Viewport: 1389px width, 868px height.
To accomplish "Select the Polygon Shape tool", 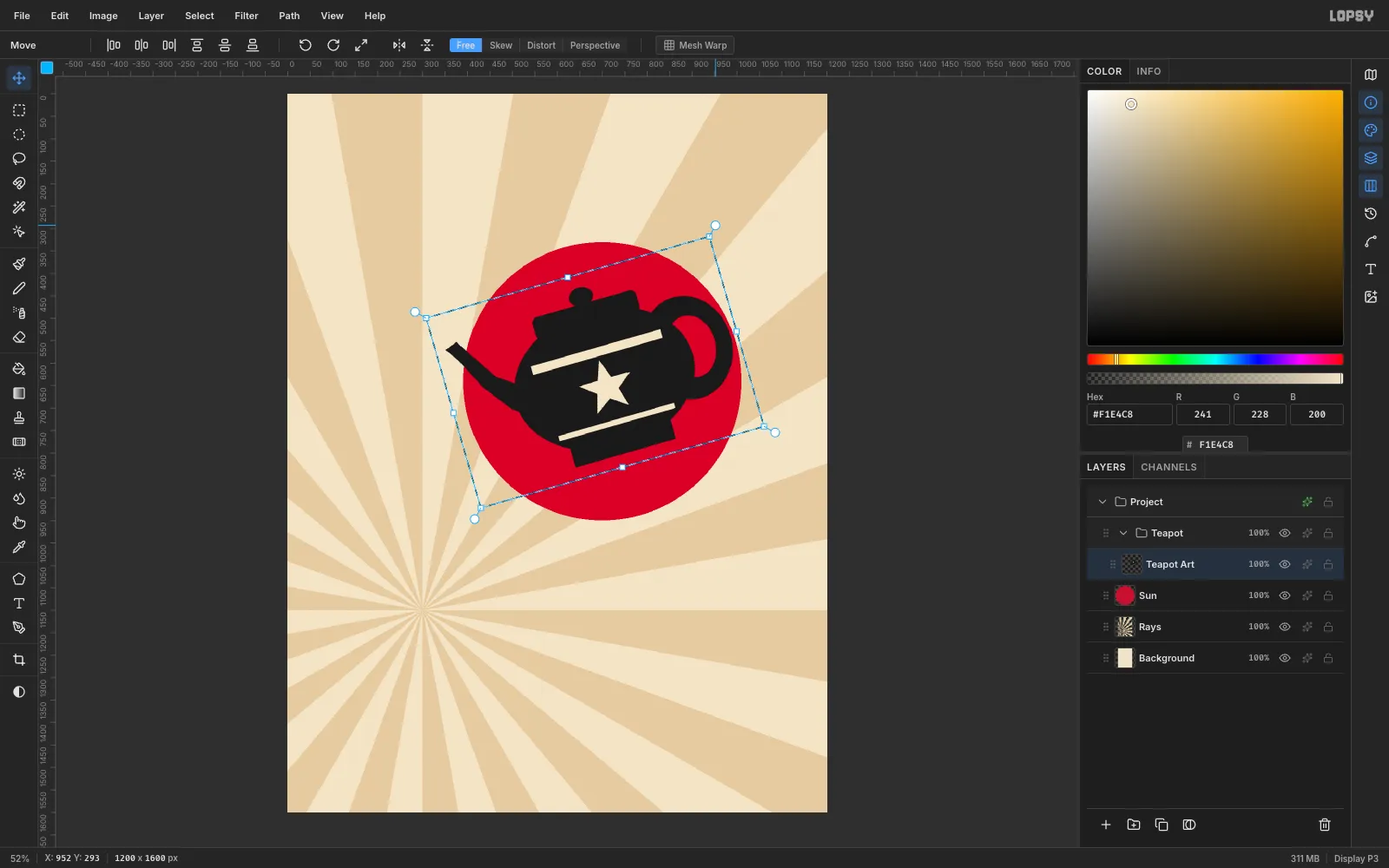I will click(x=19, y=579).
